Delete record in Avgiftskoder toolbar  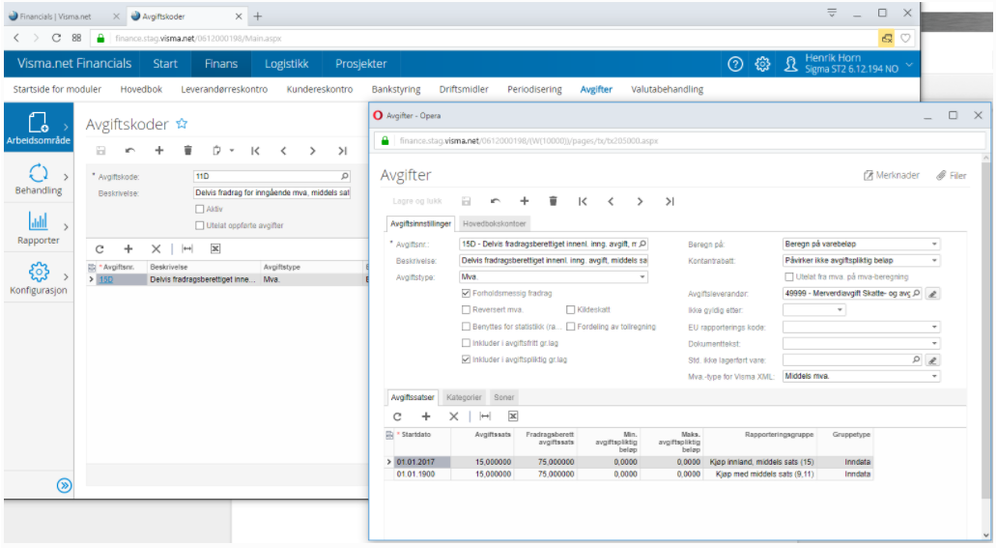[188, 151]
